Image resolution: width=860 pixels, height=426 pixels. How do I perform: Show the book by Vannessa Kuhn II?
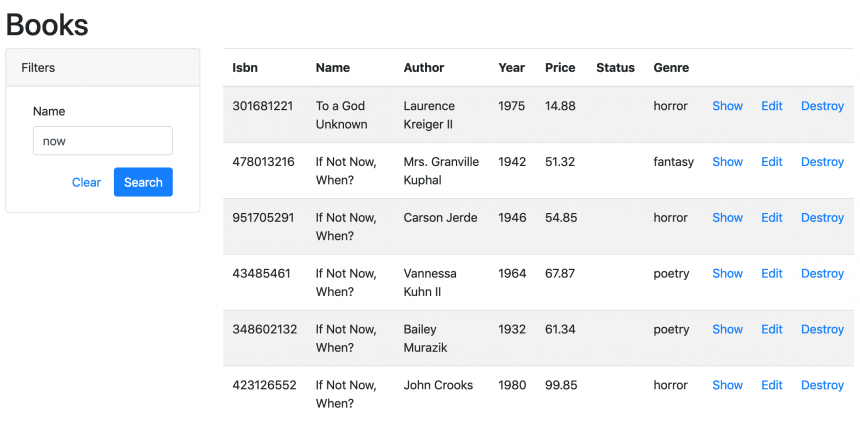(x=727, y=274)
